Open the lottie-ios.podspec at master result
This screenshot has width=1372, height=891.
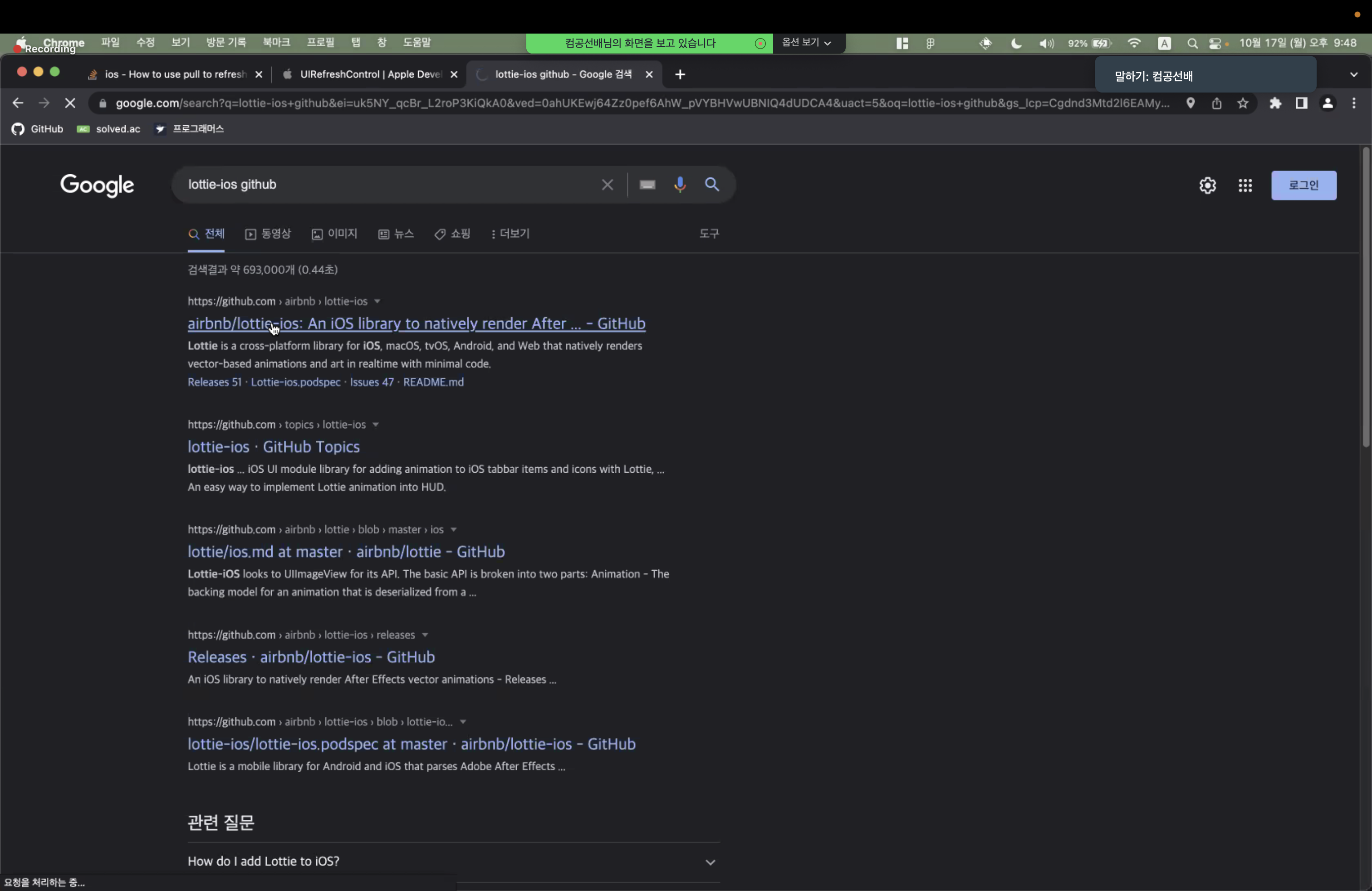point(411,744)
